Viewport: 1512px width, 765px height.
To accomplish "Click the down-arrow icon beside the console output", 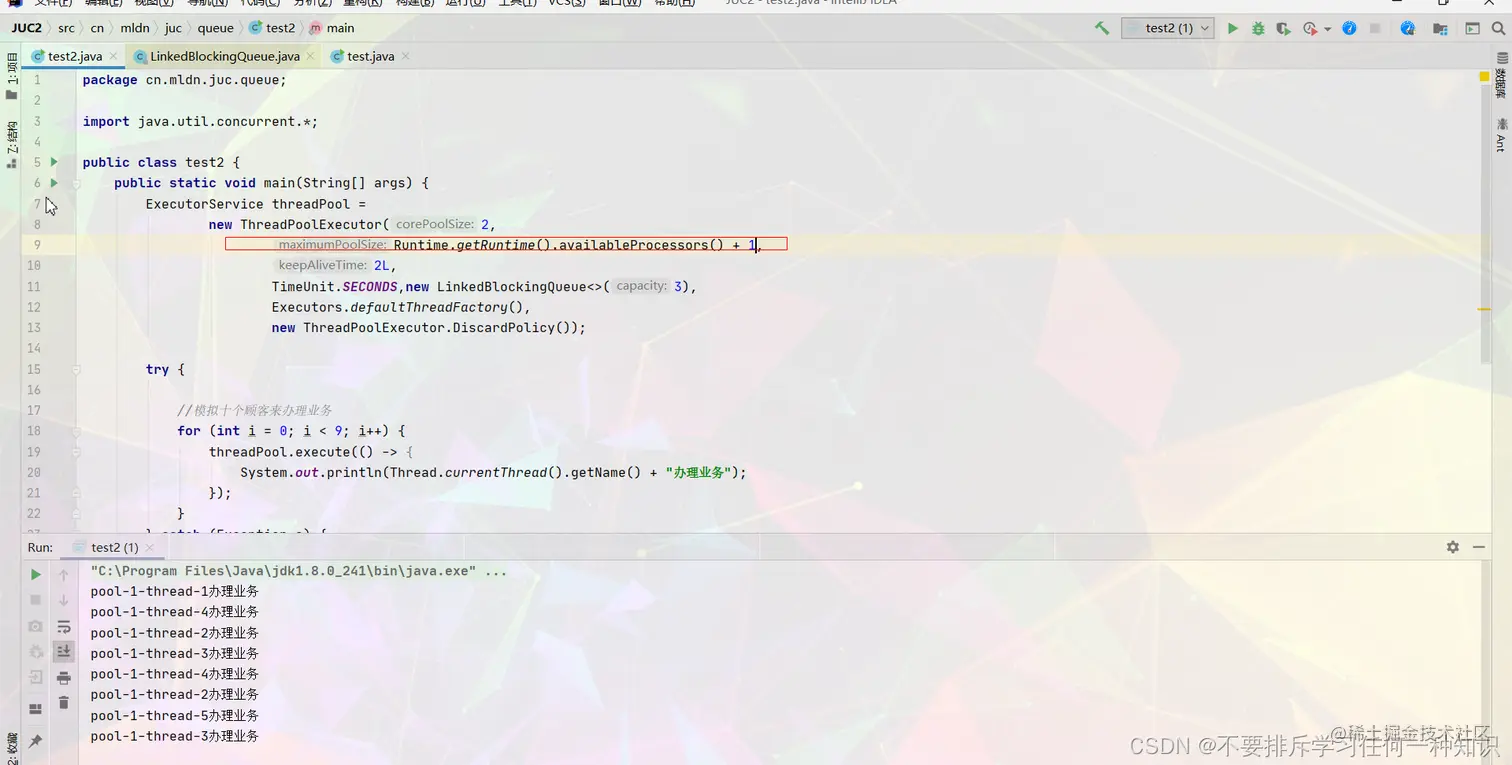I will click(x=63, y=600).
